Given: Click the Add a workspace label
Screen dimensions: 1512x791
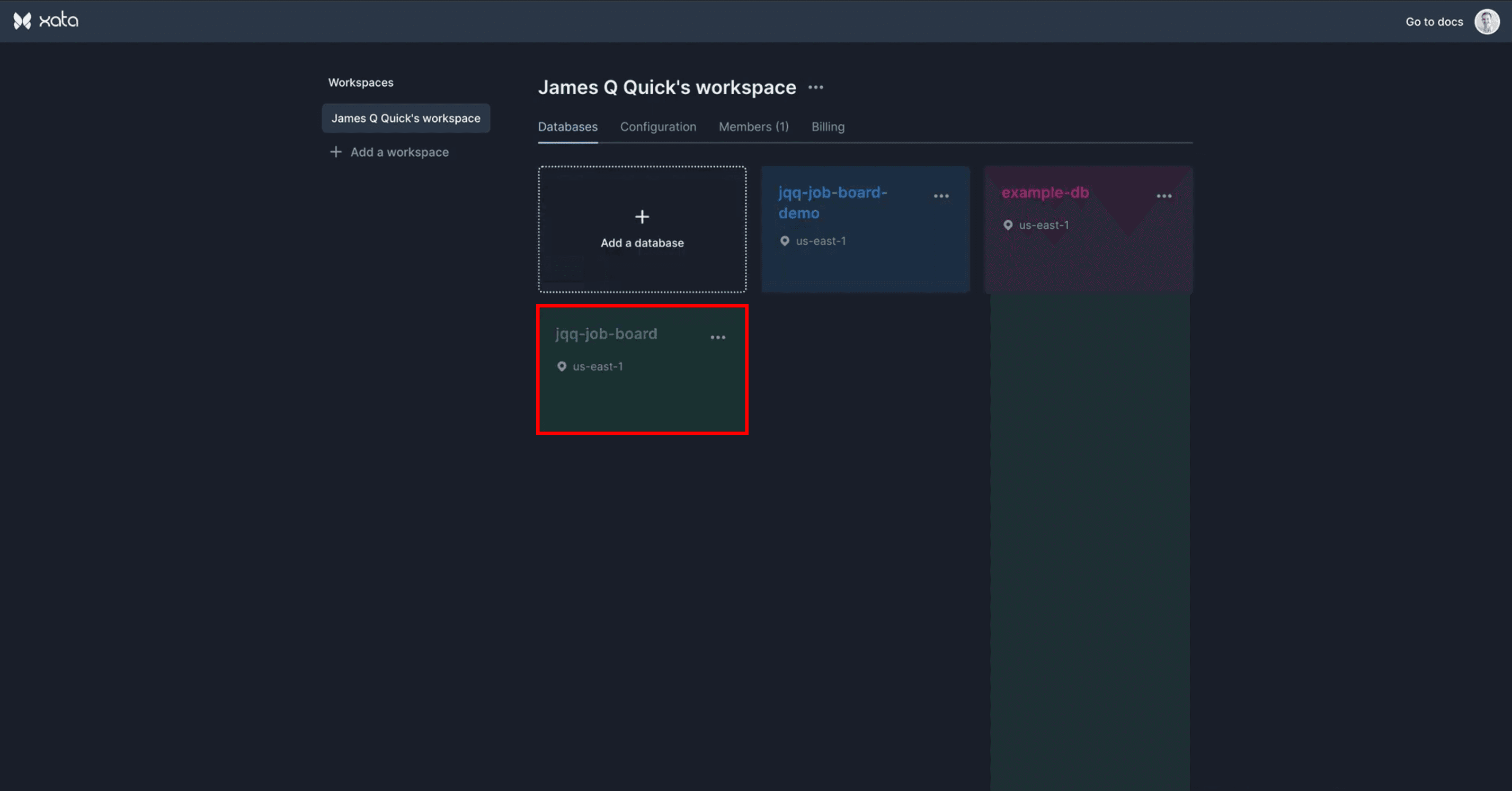Looking at the screenshot, I should [x=399, y=152].
